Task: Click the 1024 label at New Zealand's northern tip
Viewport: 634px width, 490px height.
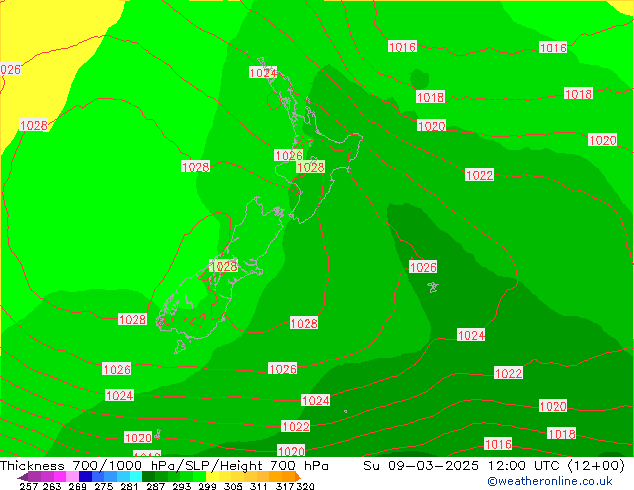Action: [x=263, y=72]
